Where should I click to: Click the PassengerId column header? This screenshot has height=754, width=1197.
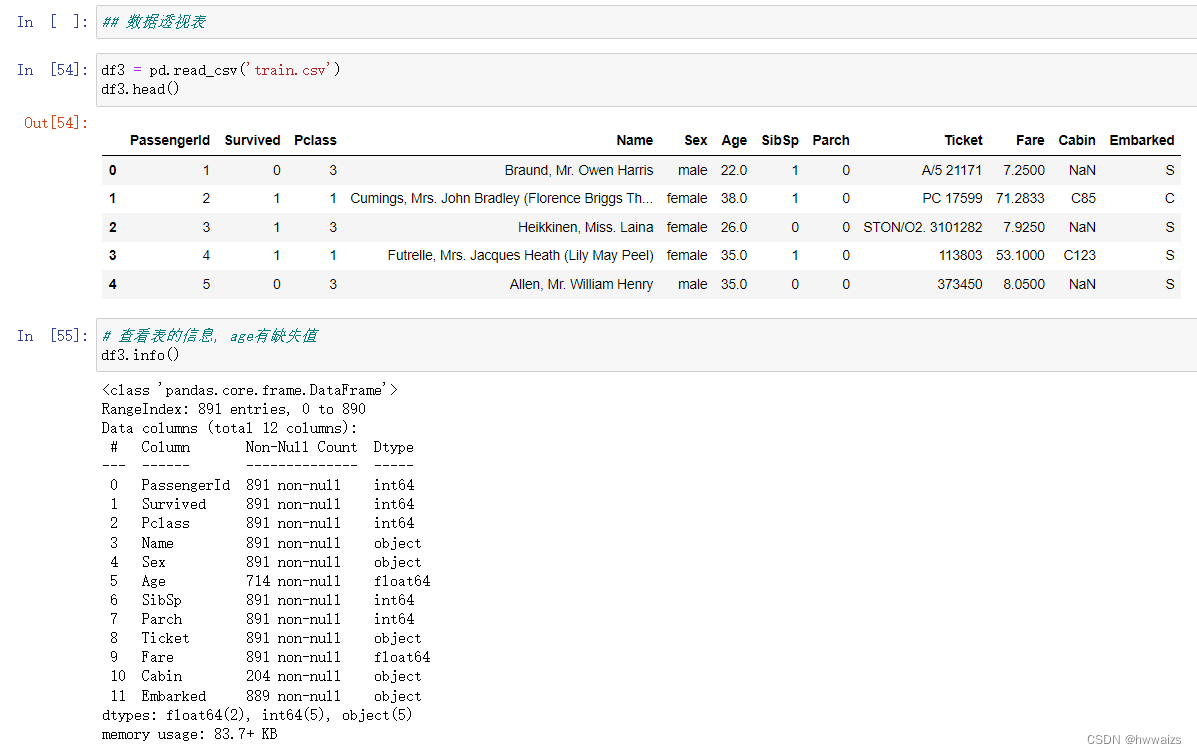coord(169,140)
